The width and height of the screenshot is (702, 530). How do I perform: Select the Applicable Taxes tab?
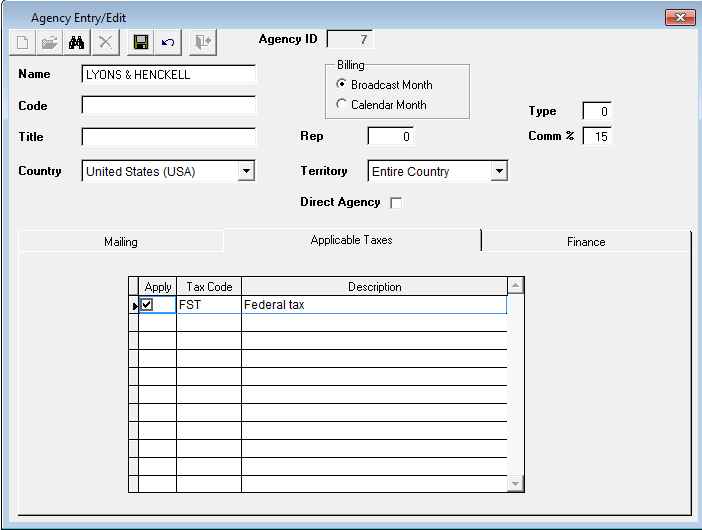click(x=351, y=240)
